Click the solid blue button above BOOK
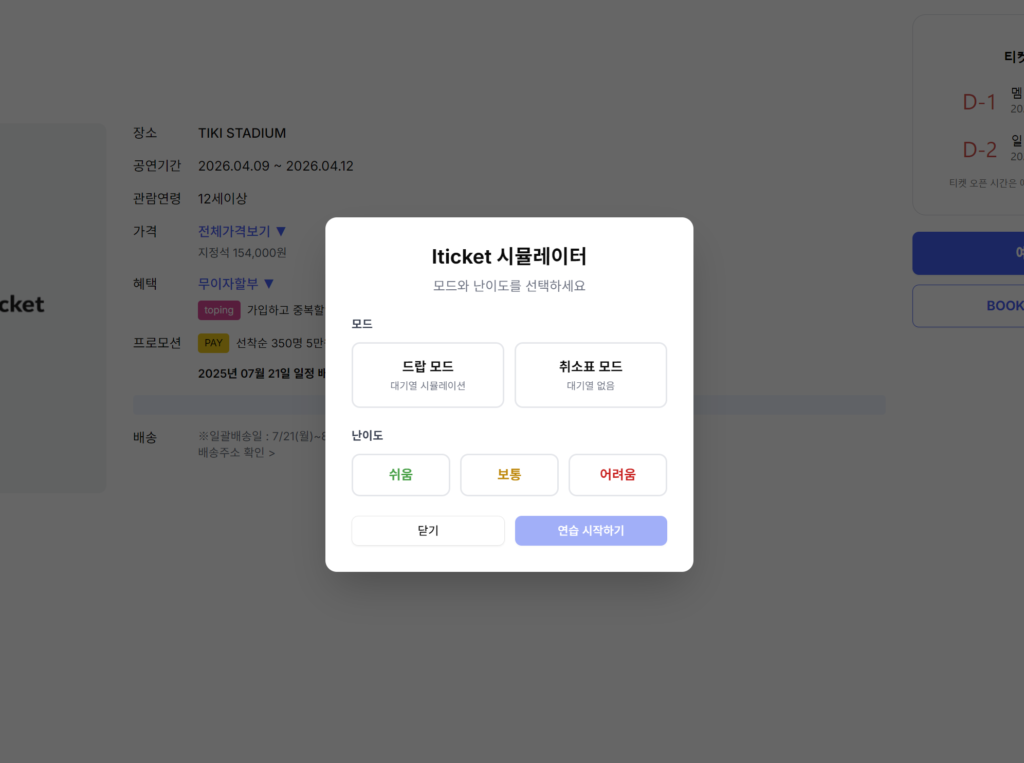Screen dimensions: 1024x763 tap(968, 253)
